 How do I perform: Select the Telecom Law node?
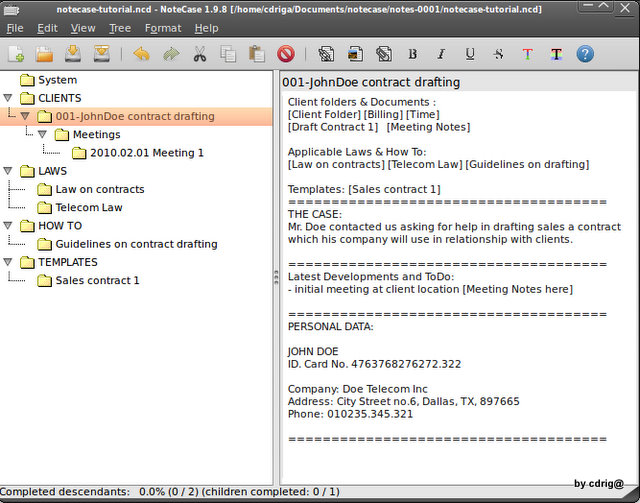click(x=89, y=207)
